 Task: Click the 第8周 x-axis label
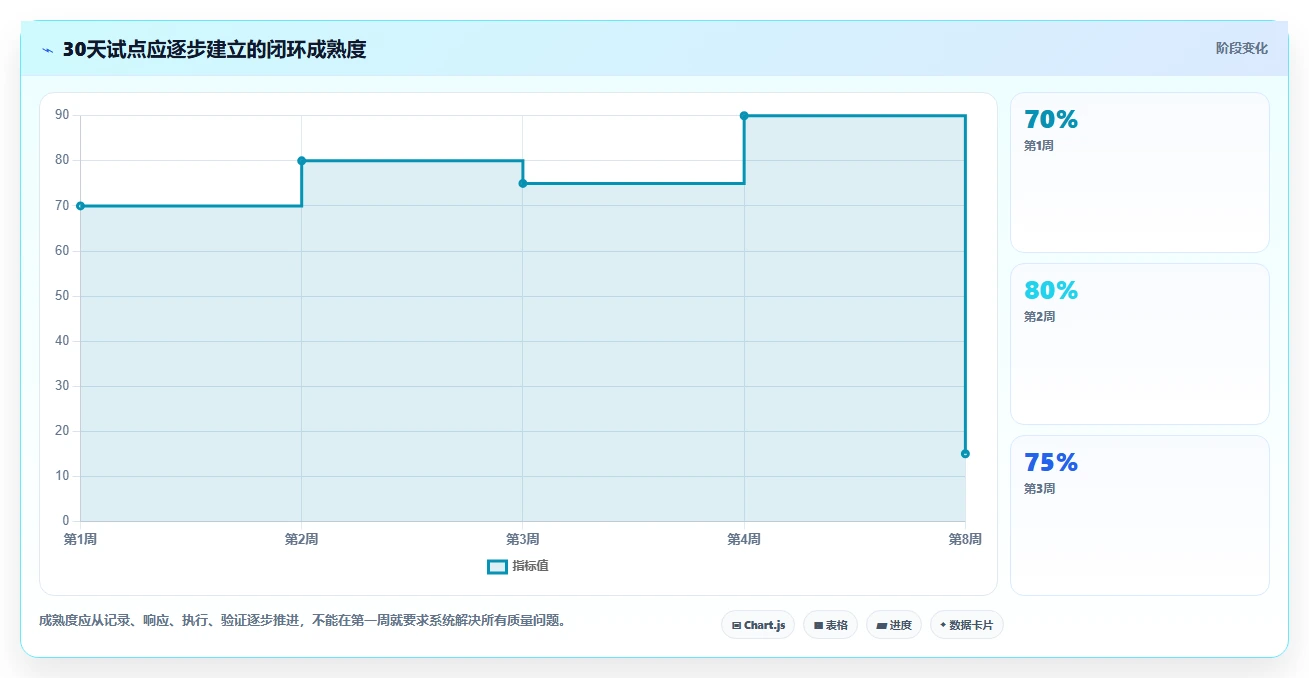coord(965,540)
